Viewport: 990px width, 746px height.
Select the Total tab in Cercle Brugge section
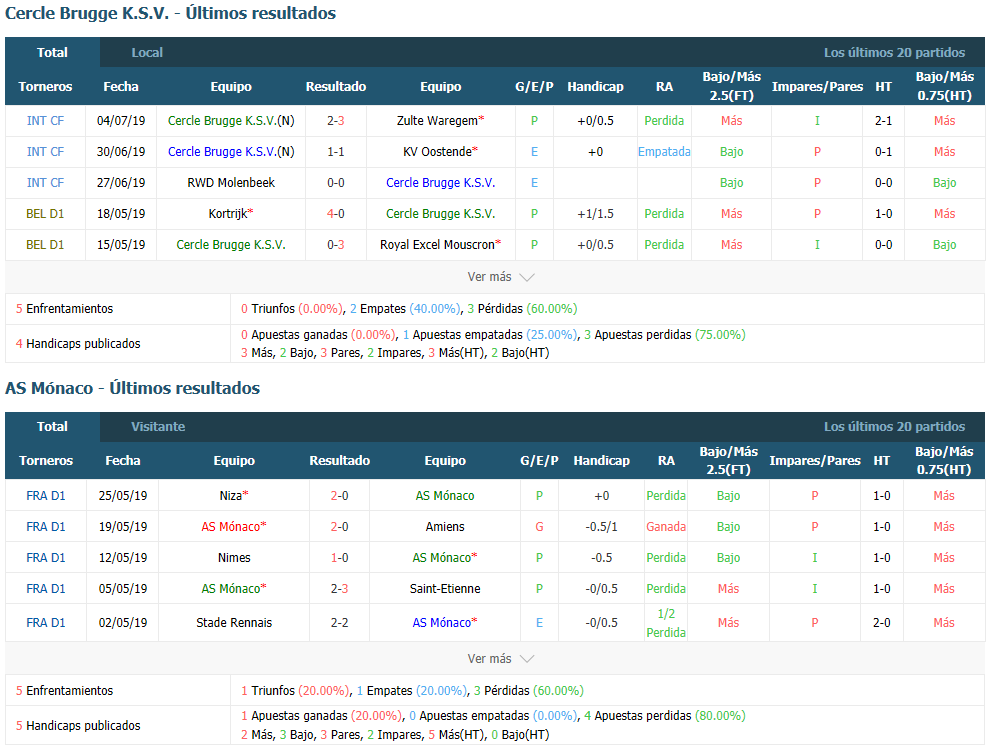click(x=52, y=52)
